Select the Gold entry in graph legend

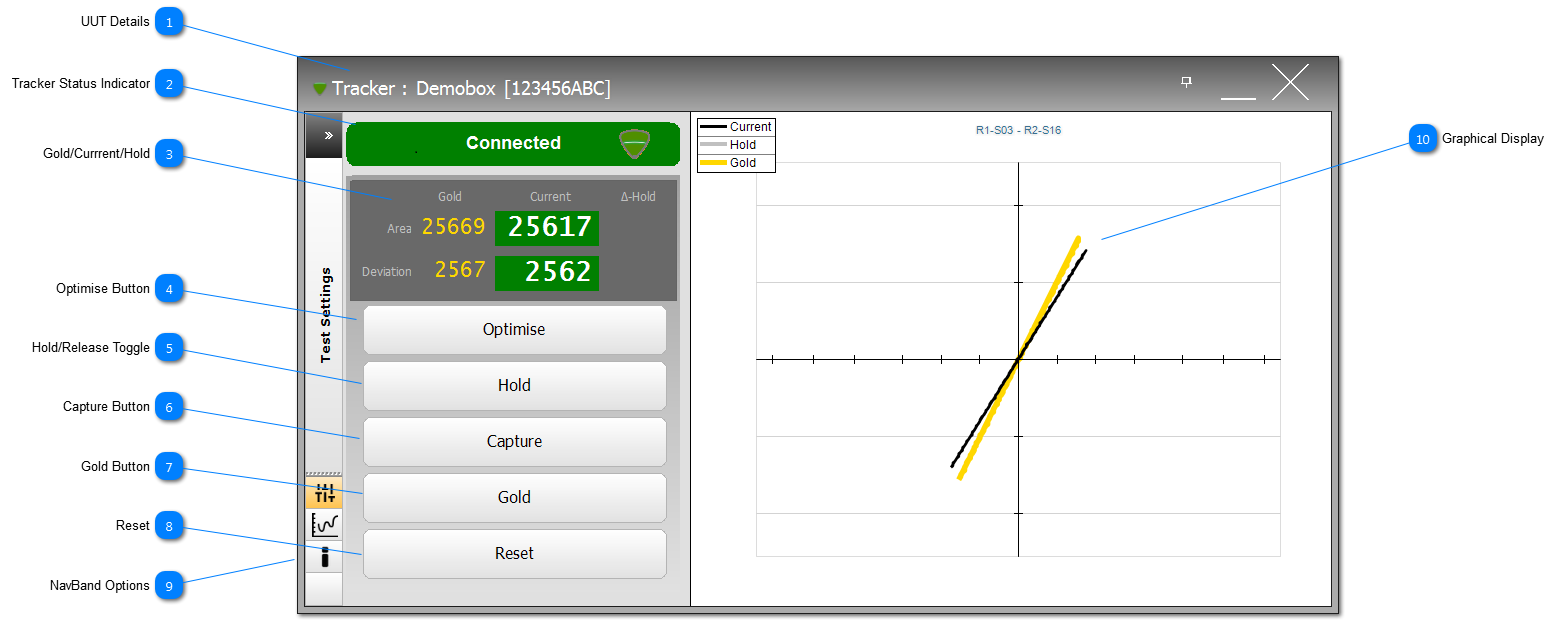[736, 163]
